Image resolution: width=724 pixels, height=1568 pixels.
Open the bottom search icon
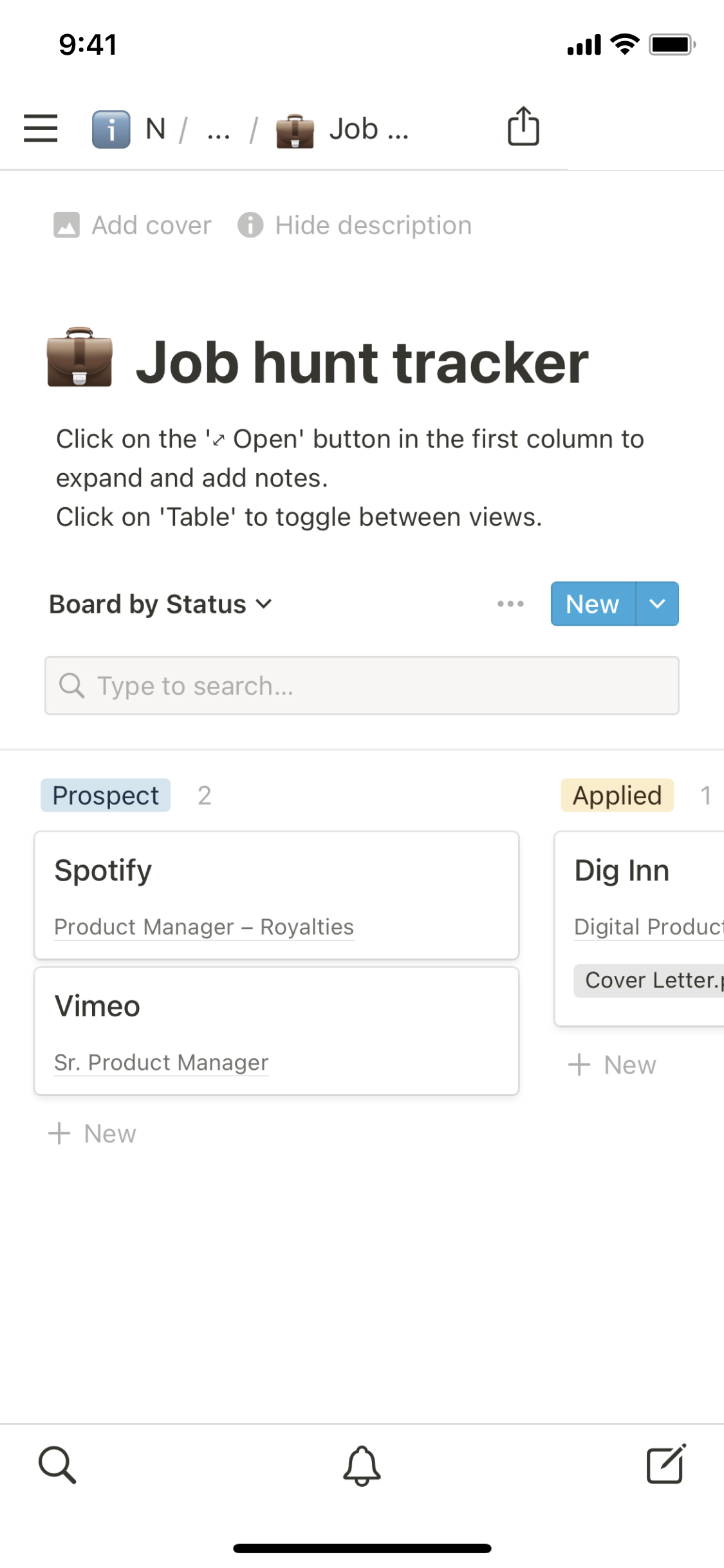[57, 1465]
